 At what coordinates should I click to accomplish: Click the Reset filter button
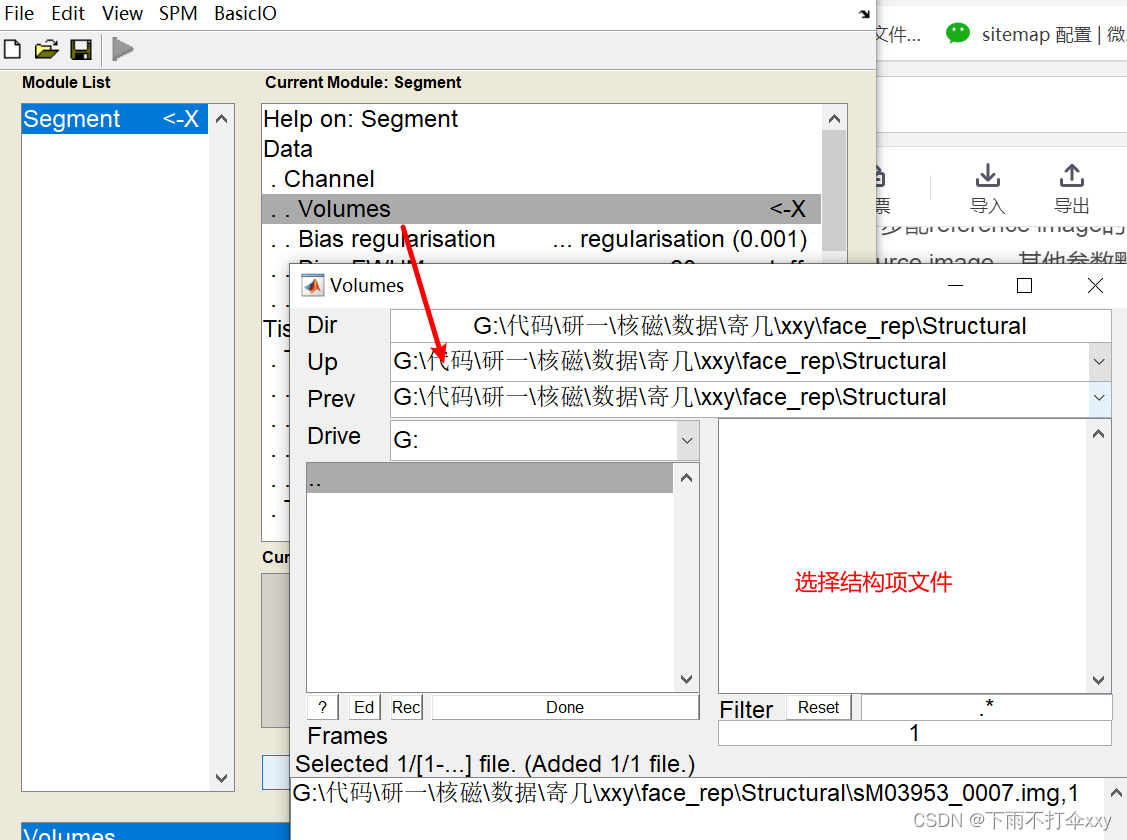(x=818, y=707)
